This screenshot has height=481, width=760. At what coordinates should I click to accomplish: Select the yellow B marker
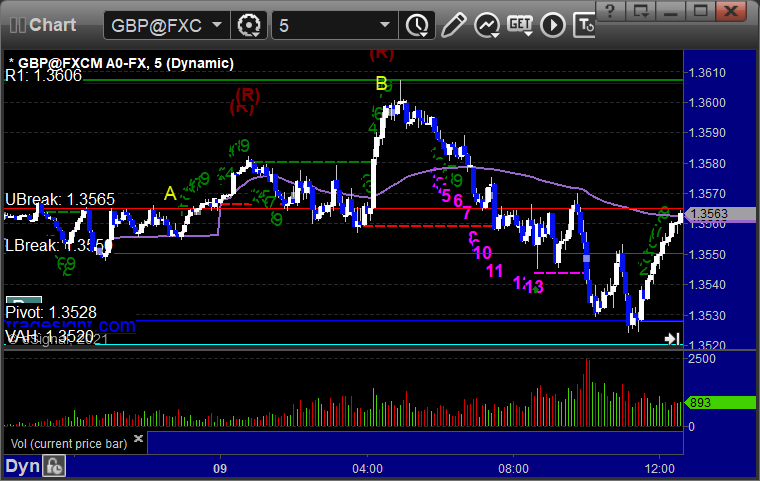pos(381,84)
